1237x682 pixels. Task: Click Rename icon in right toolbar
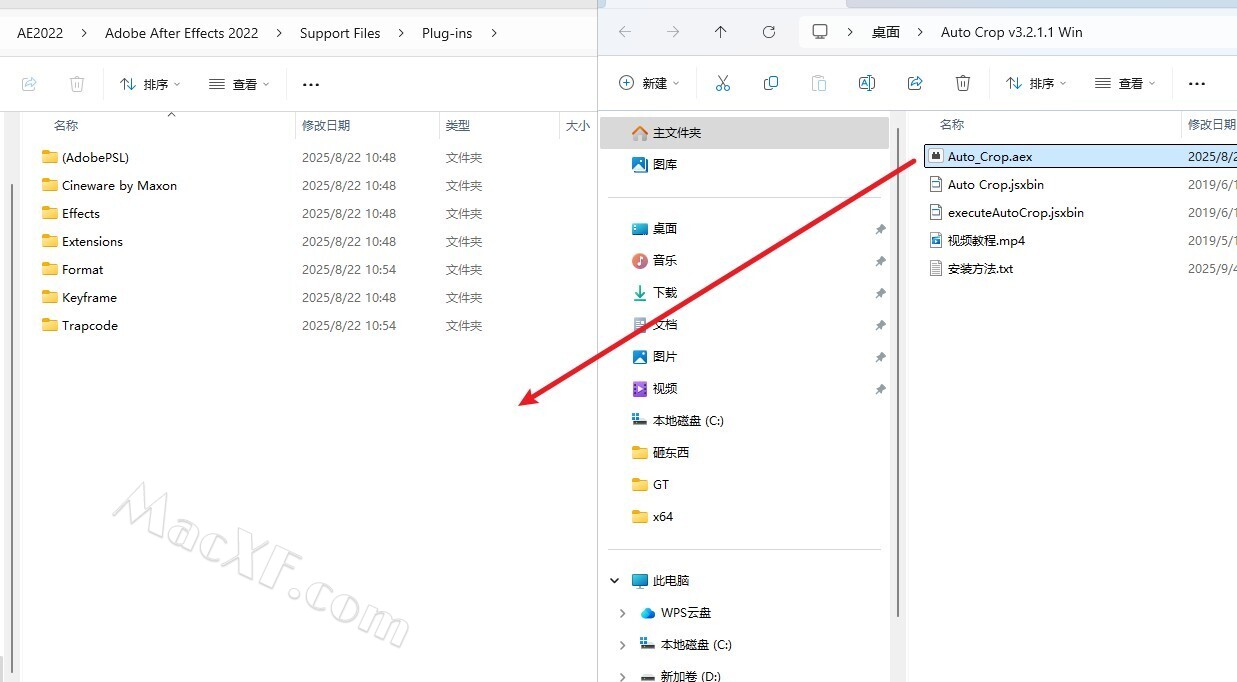(x=867, y=83)
